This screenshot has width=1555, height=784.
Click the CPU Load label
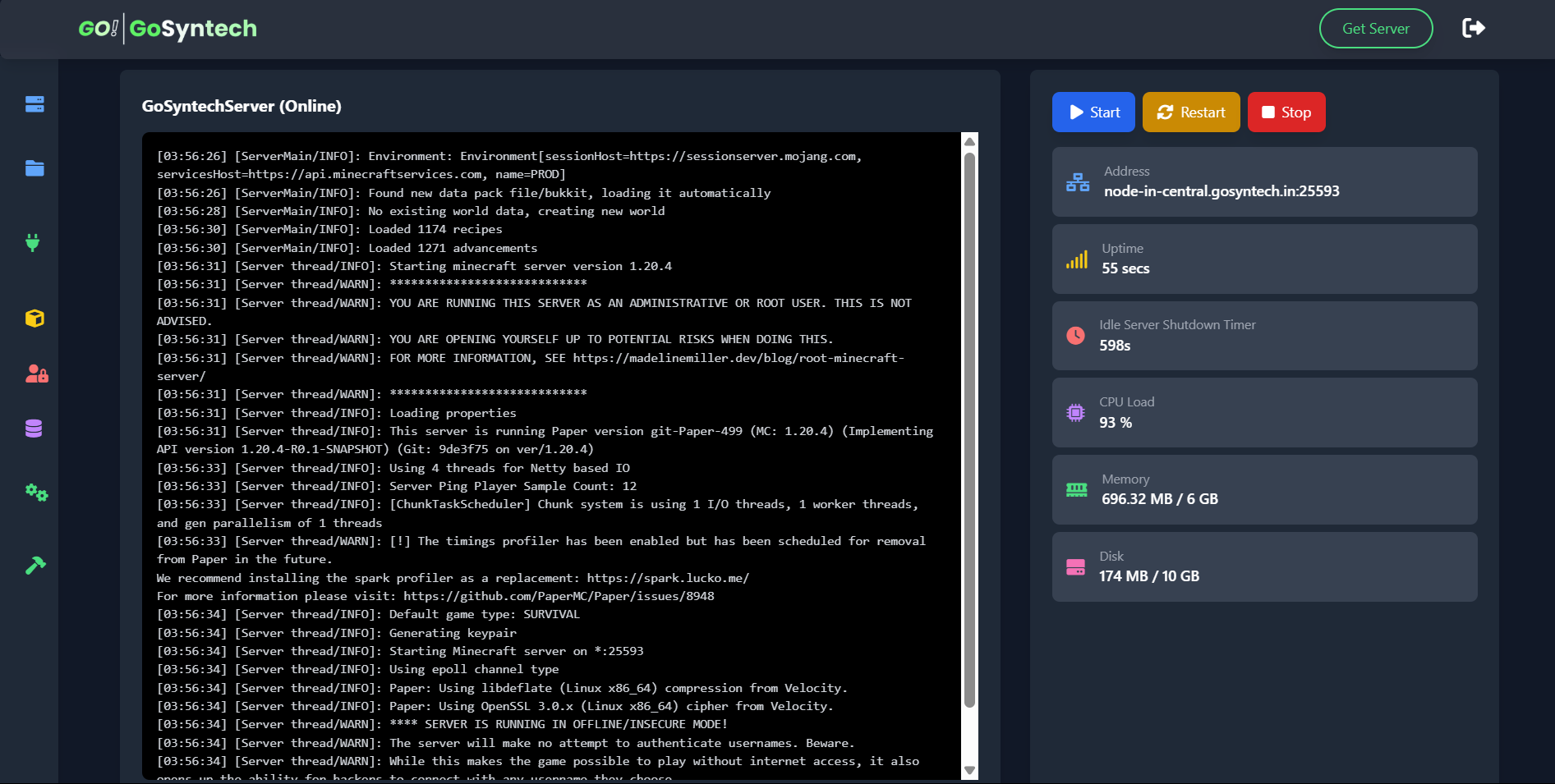(1127, 402)
